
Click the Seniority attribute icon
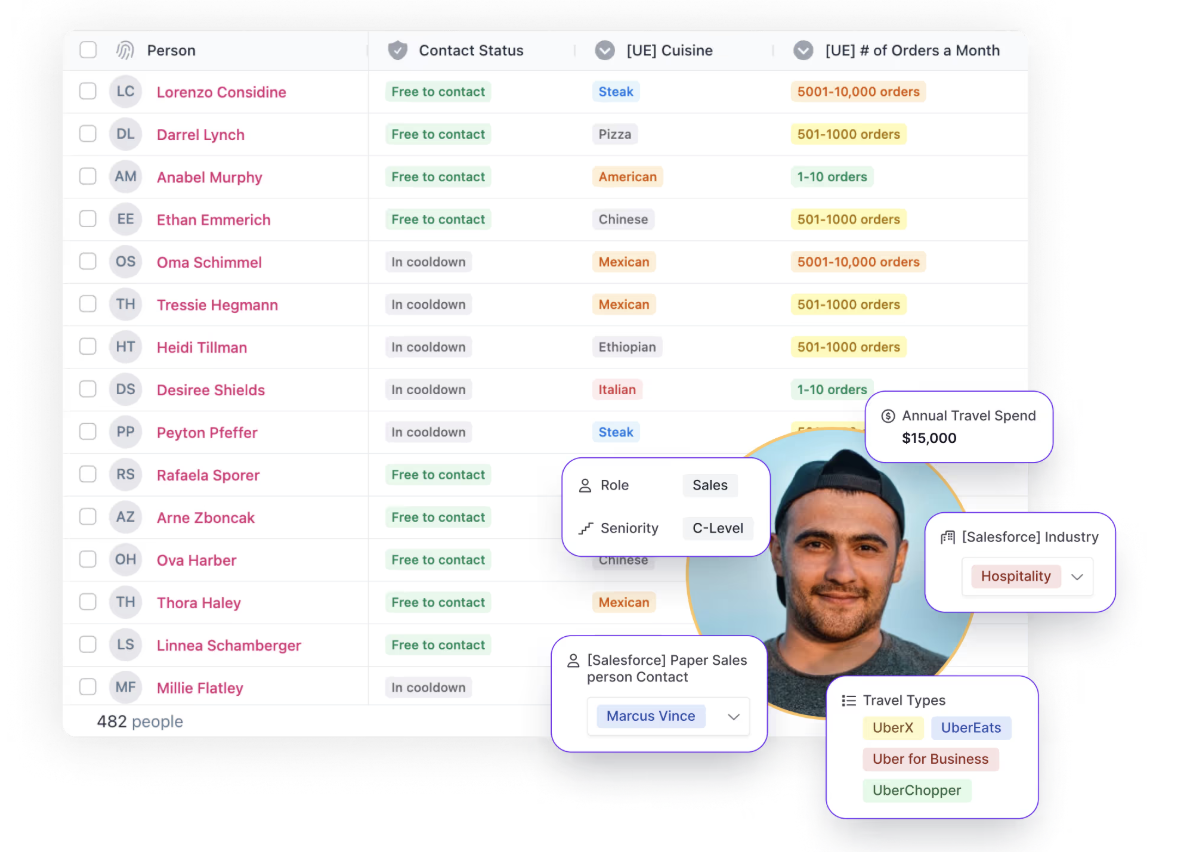click(x=585, y=528)
